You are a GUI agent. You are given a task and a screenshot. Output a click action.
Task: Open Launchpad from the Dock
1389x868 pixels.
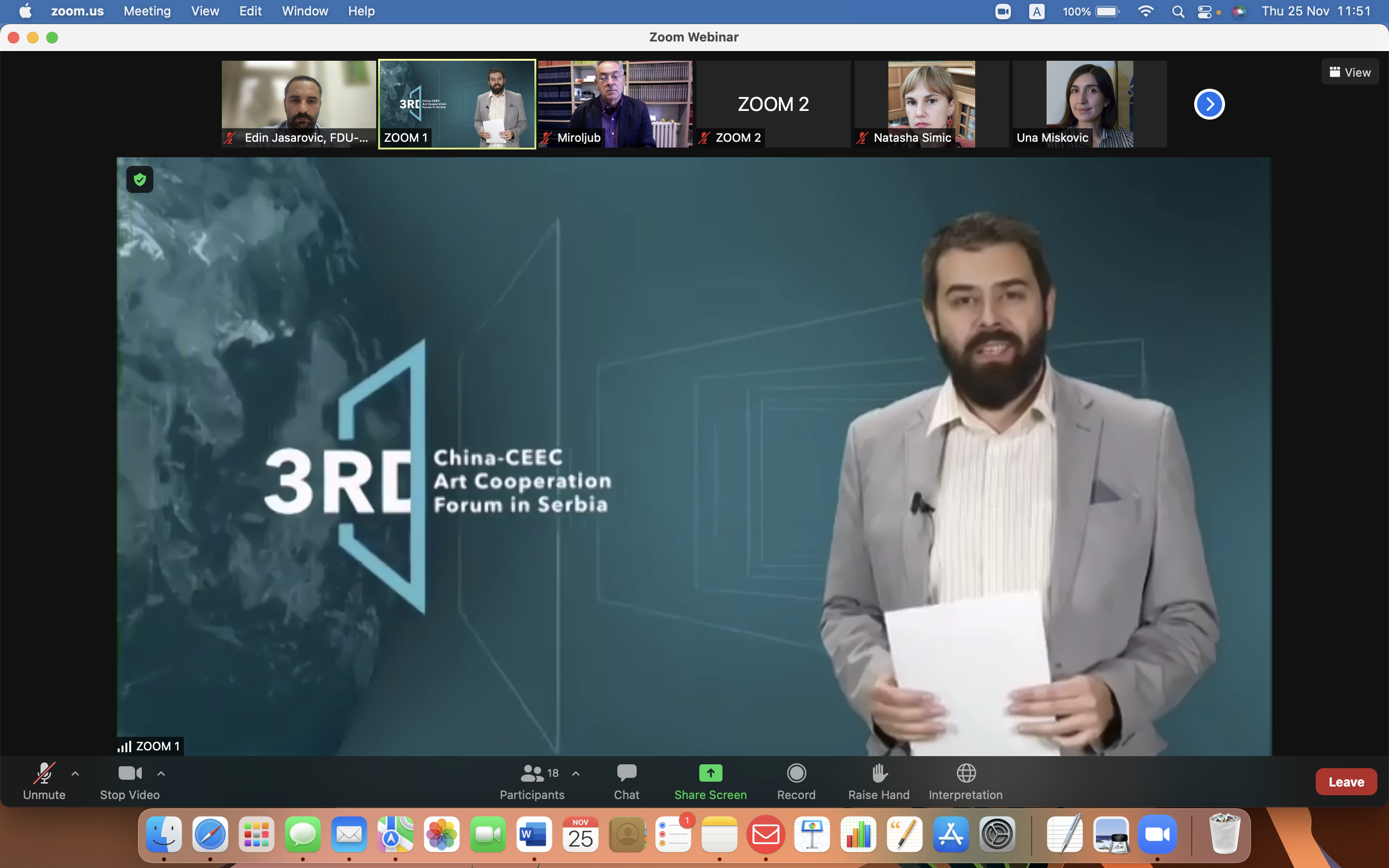(x=257, y=834)
